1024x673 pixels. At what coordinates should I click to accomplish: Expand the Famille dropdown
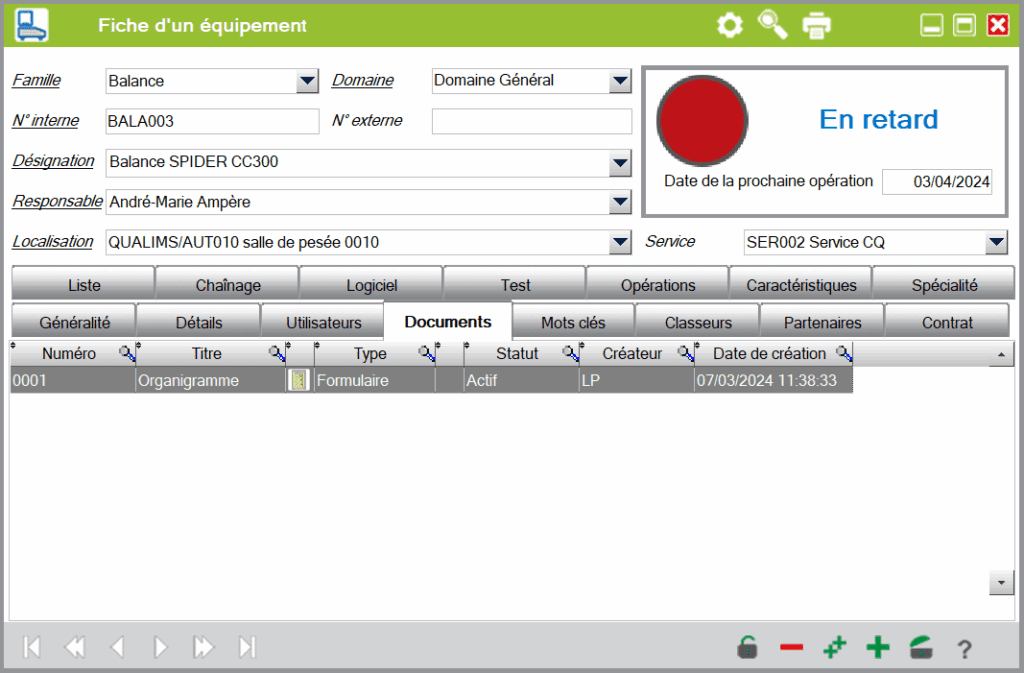click(x=308, y=81)
